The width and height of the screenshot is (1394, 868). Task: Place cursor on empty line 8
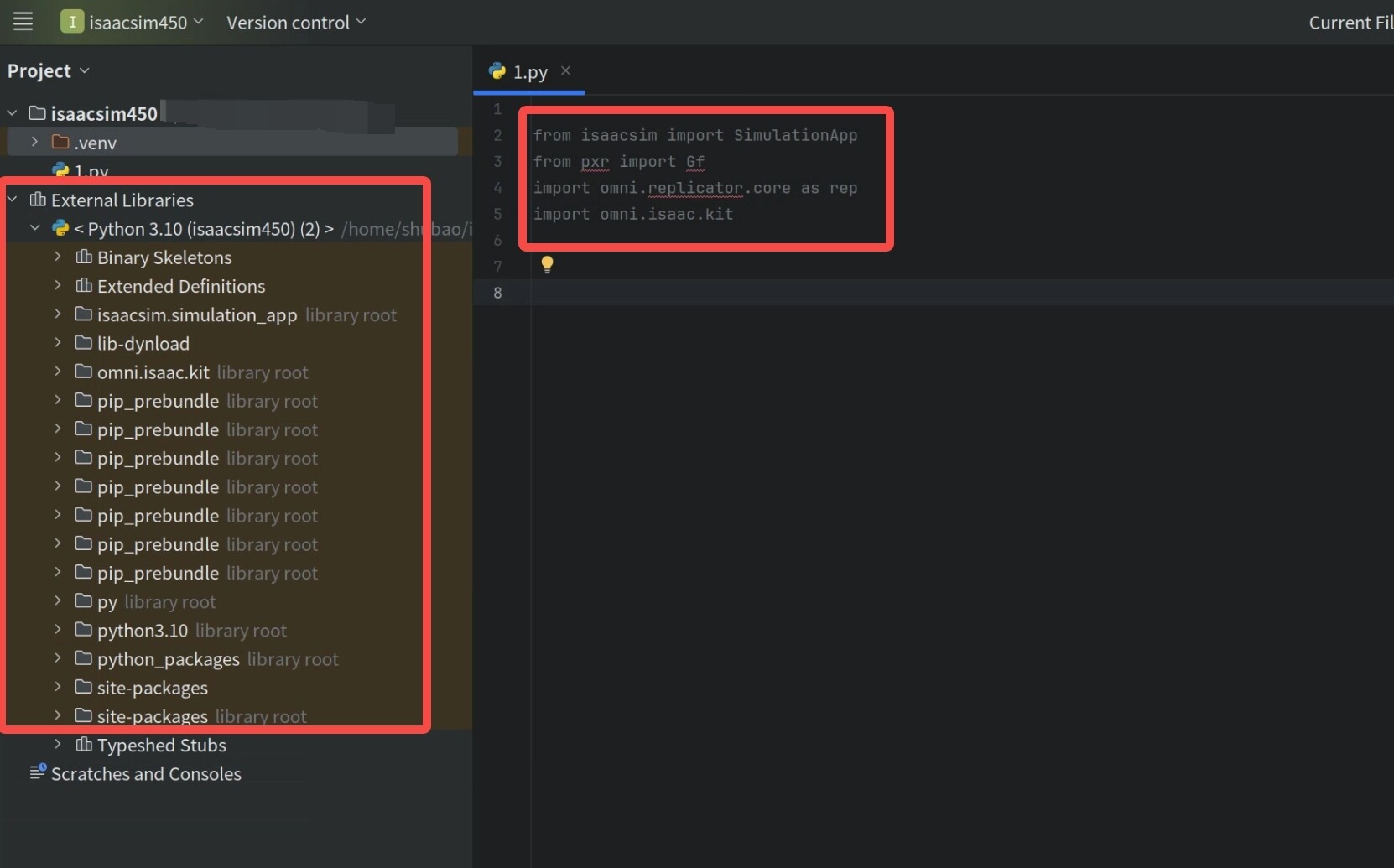961,293
